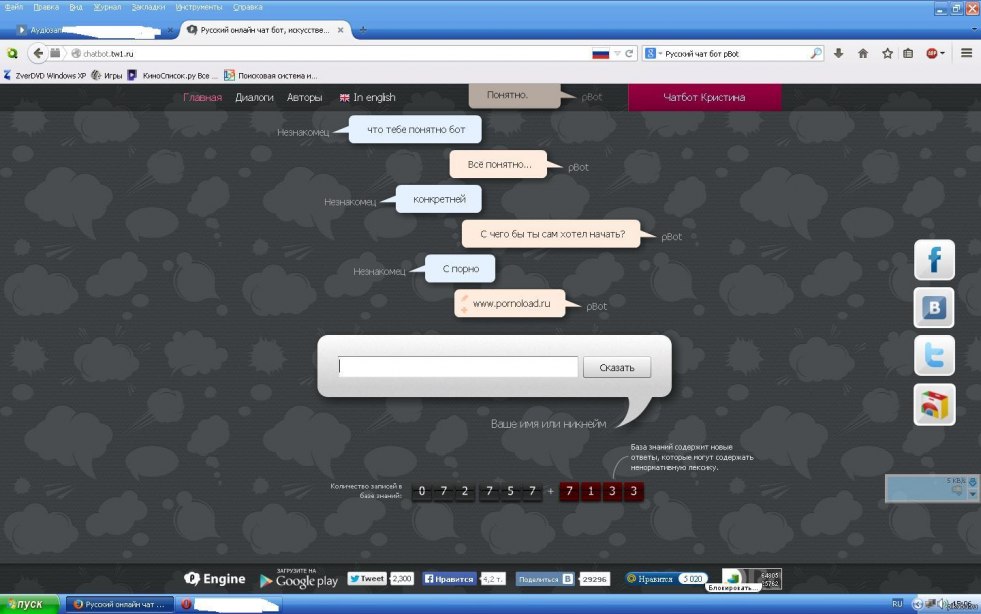981x614 pixels.
Task: Reload the page with the refresh icon
Action: click(x=629, y=53)
